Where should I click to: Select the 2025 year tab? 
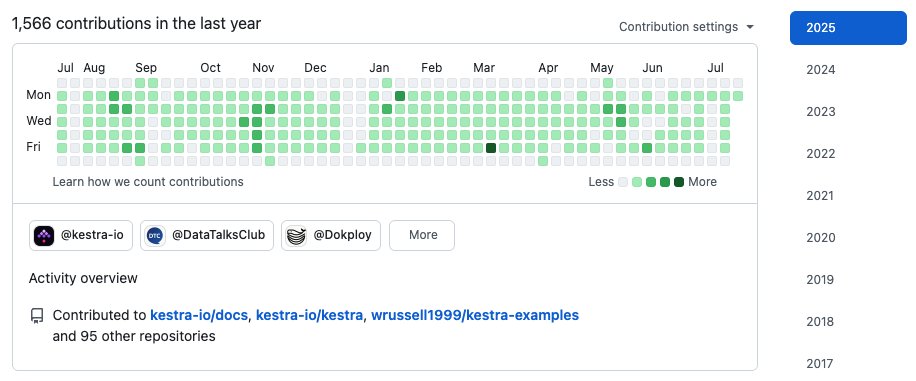[x=848, y=28]
